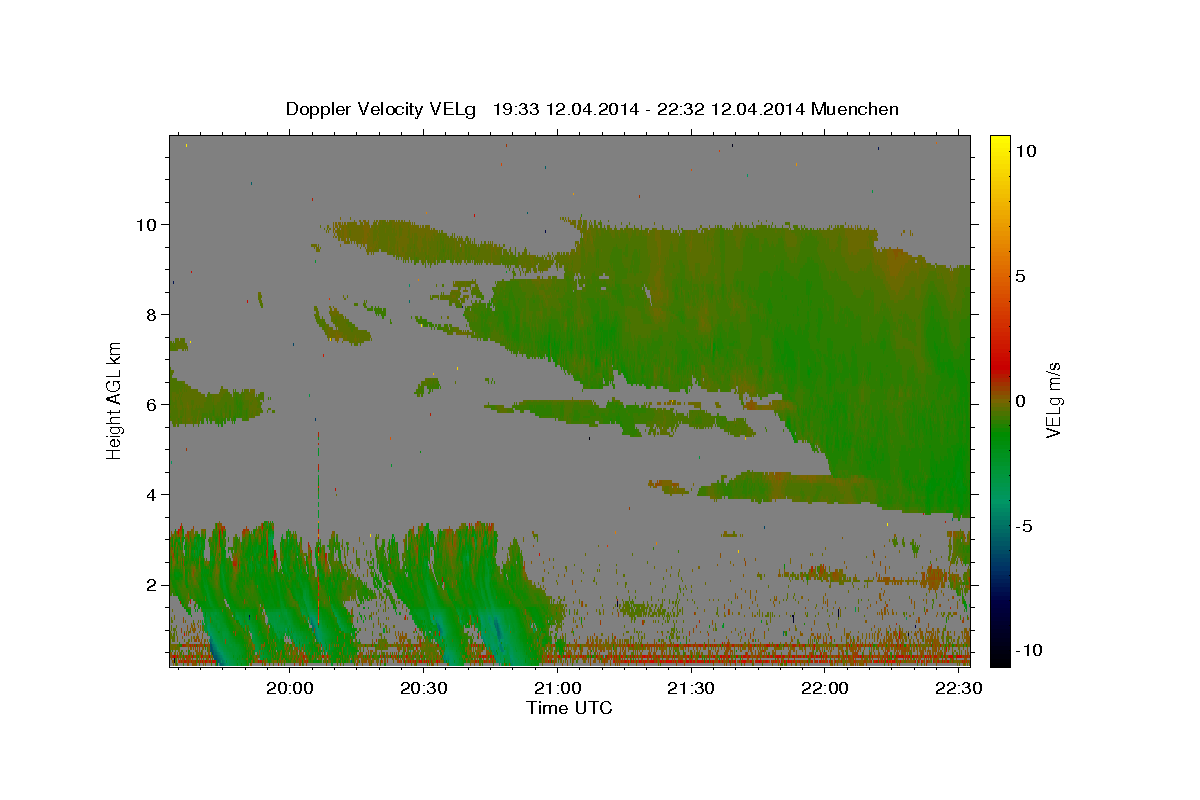
Task: Click the colorbar tick label "-10" at bottom
Action: point(1027,650)
